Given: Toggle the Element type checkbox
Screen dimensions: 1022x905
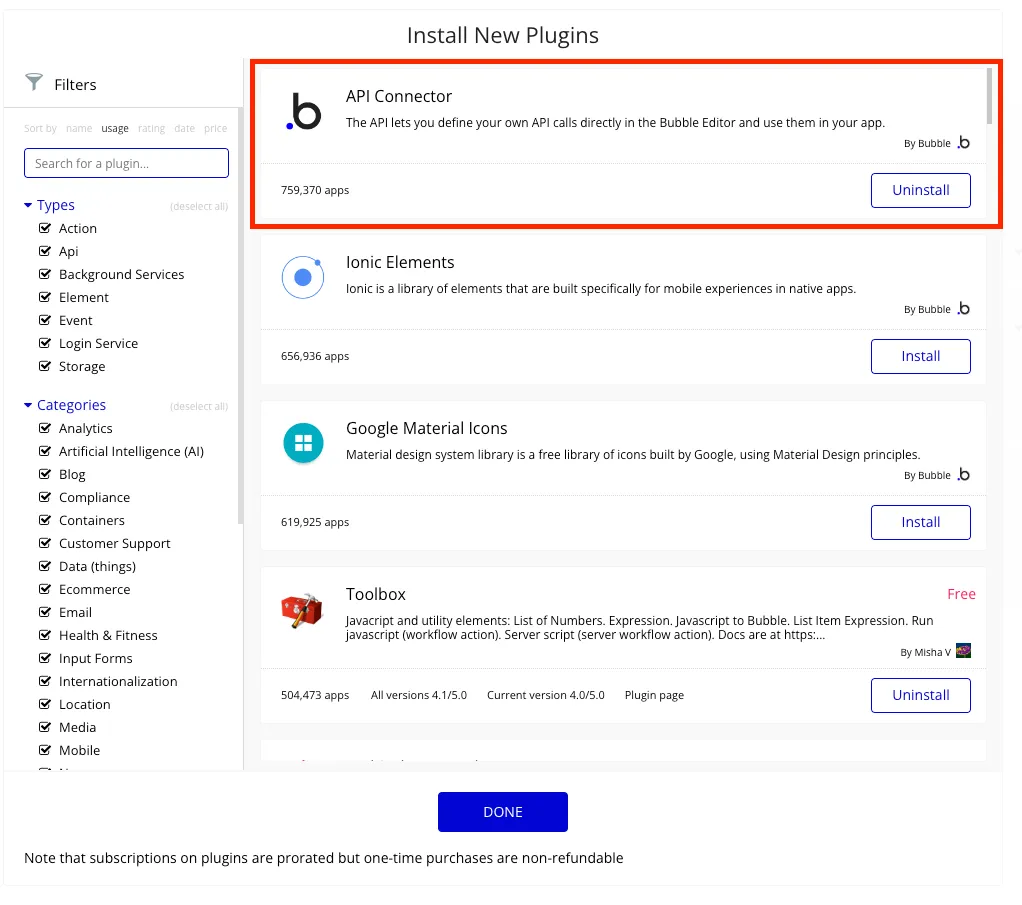Looking at the screenshot, I should click(45, 297).
